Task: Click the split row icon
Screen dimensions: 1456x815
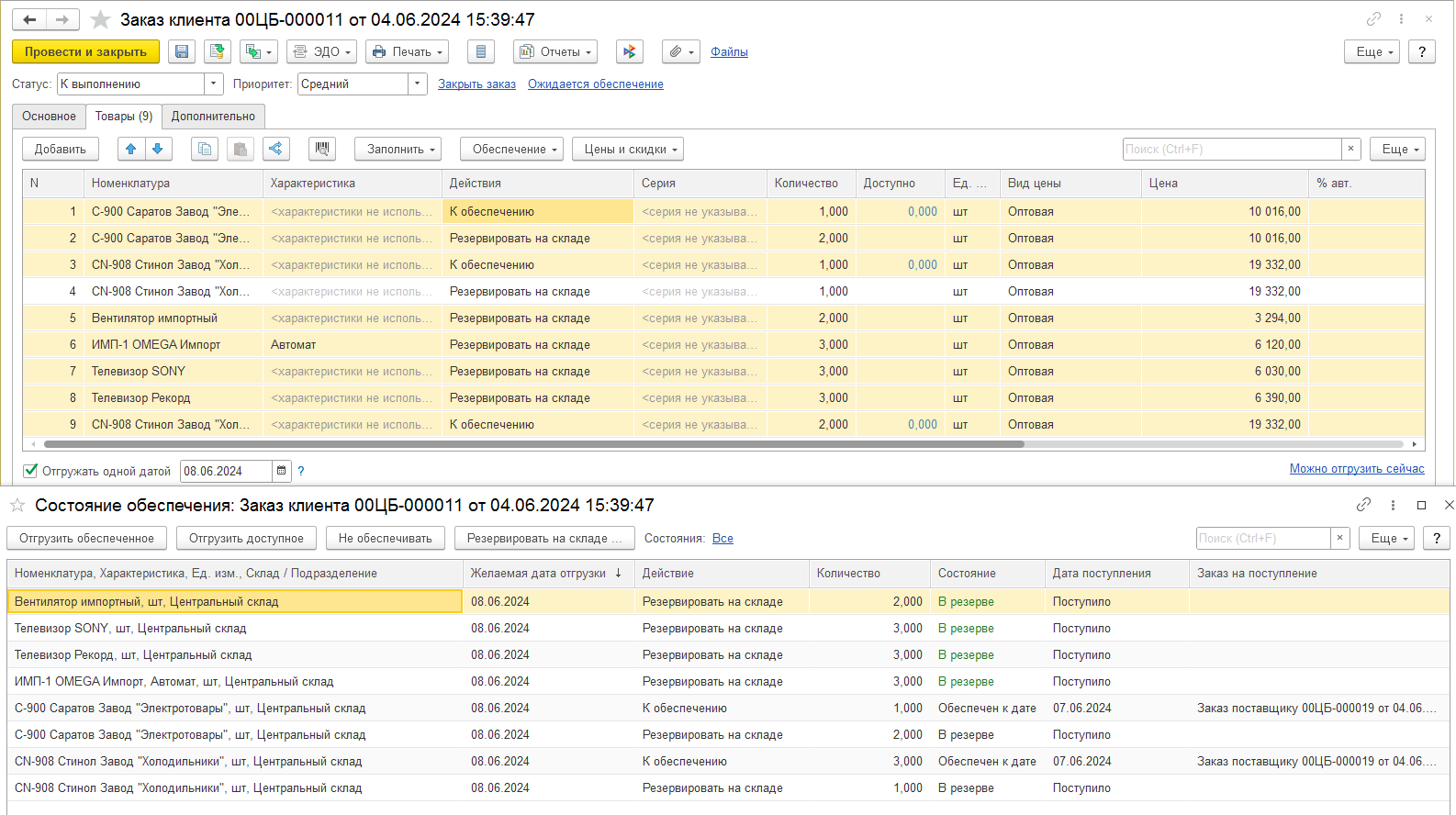Action: (x=275, y=149)
